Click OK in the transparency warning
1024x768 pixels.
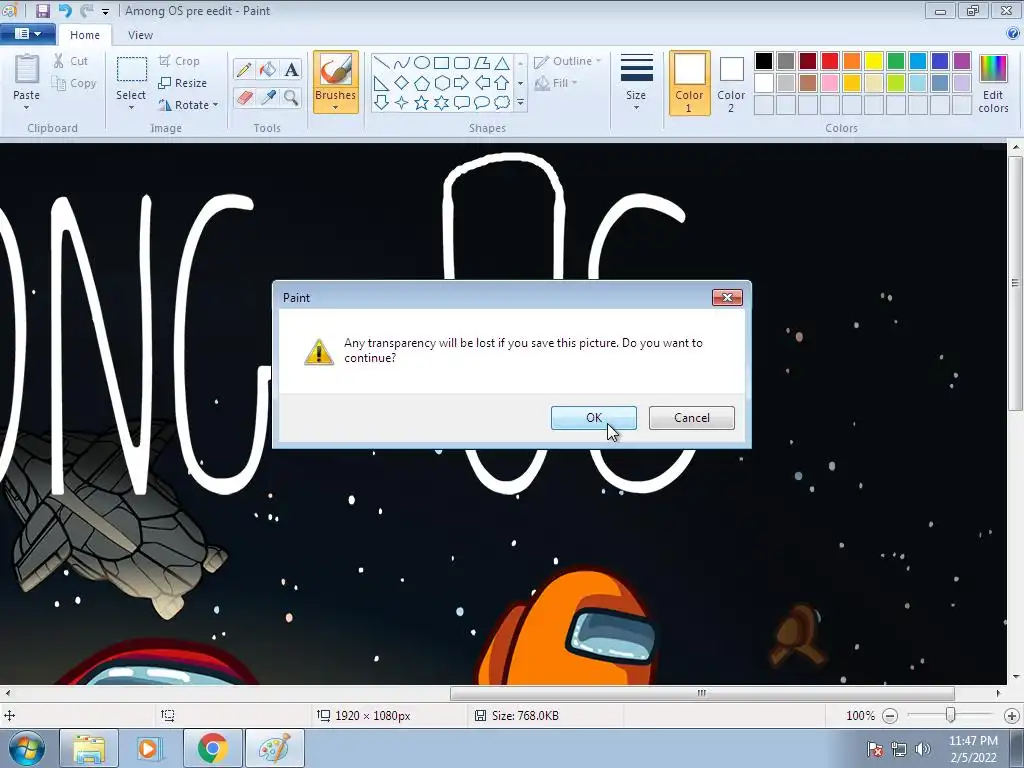(594, 418)
